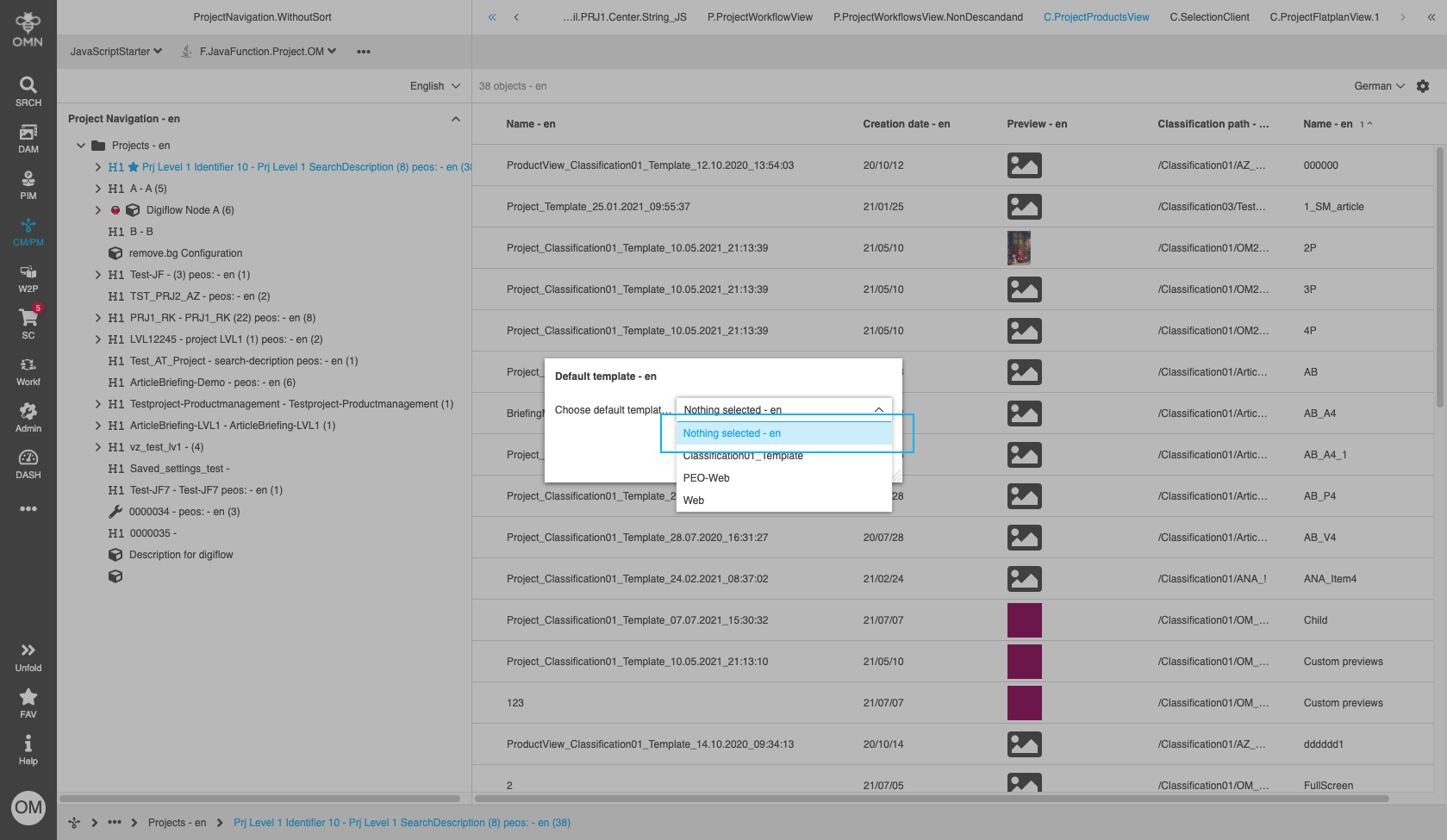The width and height of the screenshot is (1447, 840).
Task: Switch to the C.SelectionClient tab
Action: (1209, 17)
